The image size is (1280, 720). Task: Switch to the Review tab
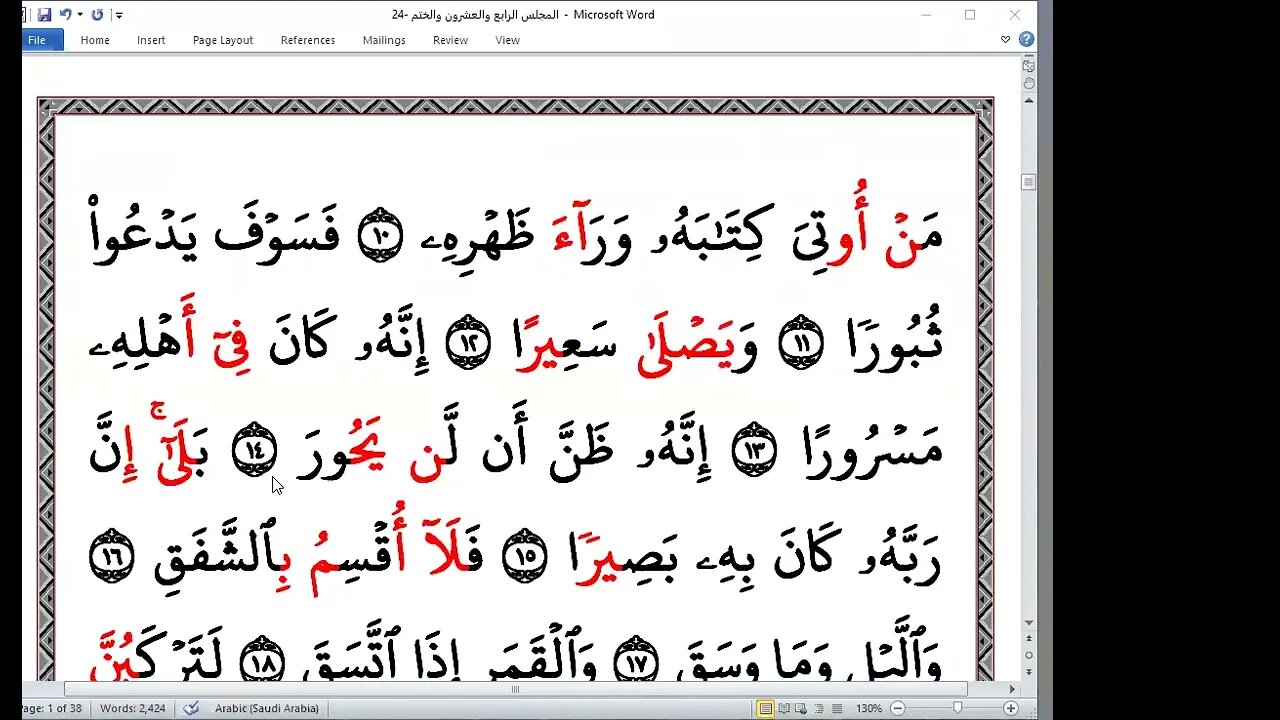(450, 40)
